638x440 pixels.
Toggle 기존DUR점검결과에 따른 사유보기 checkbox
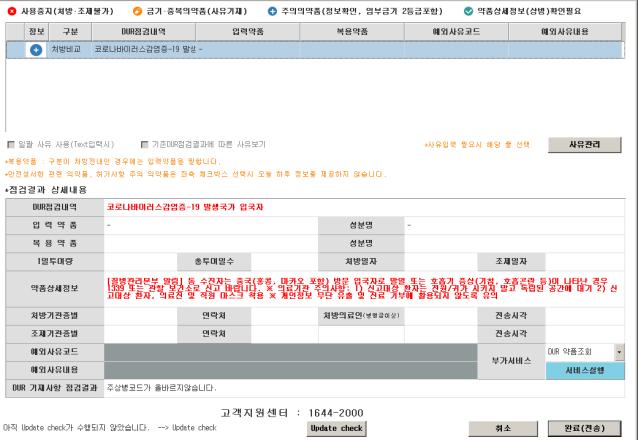pos(145,144)
